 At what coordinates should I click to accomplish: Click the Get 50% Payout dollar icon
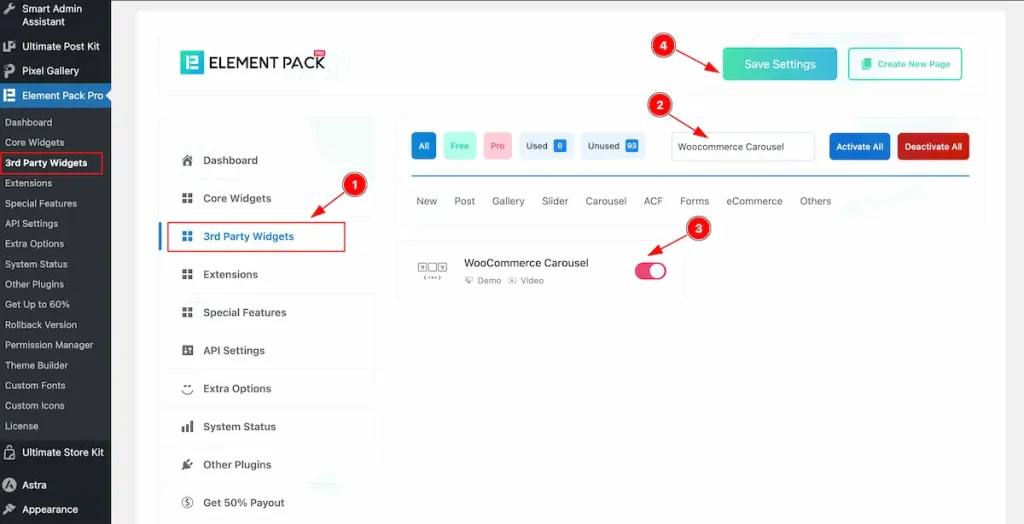pyautogui.click(x=187, y=502)
